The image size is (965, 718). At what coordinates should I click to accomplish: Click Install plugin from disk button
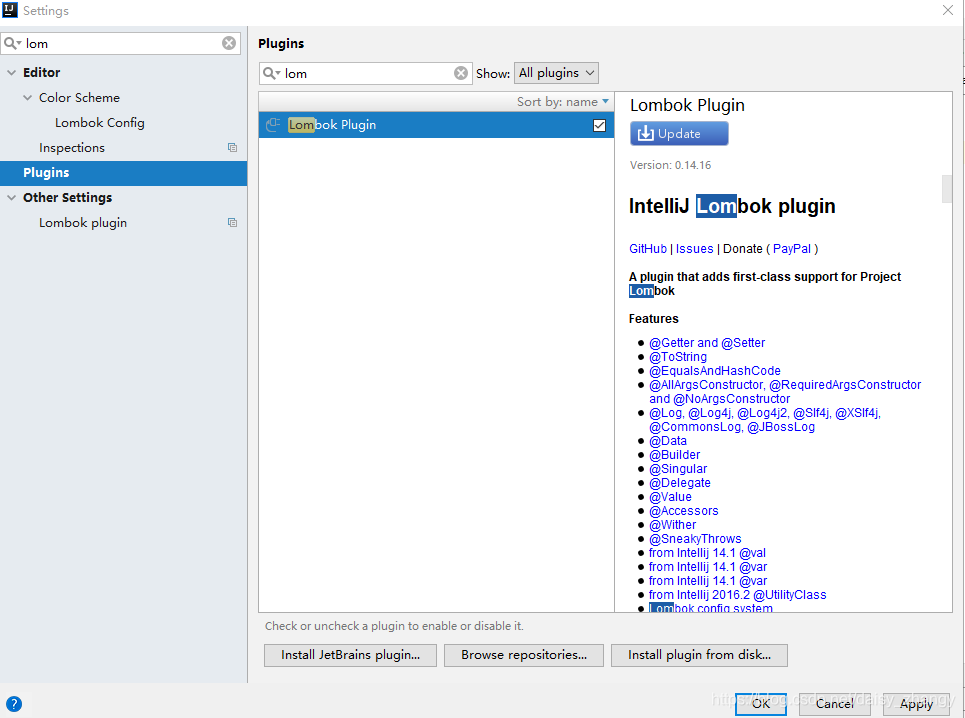tap(699, 655)
